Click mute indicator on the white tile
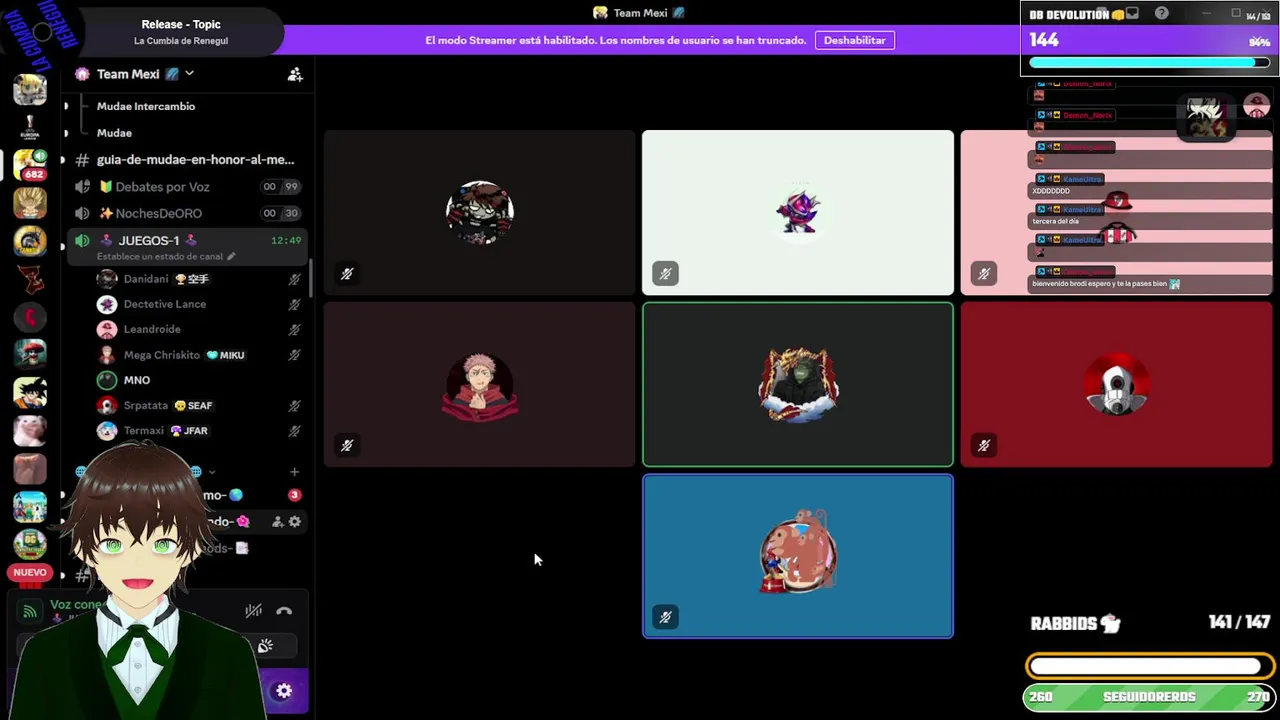The height and width of the screenshot is (720, 1280). click(x=665, y=273)
